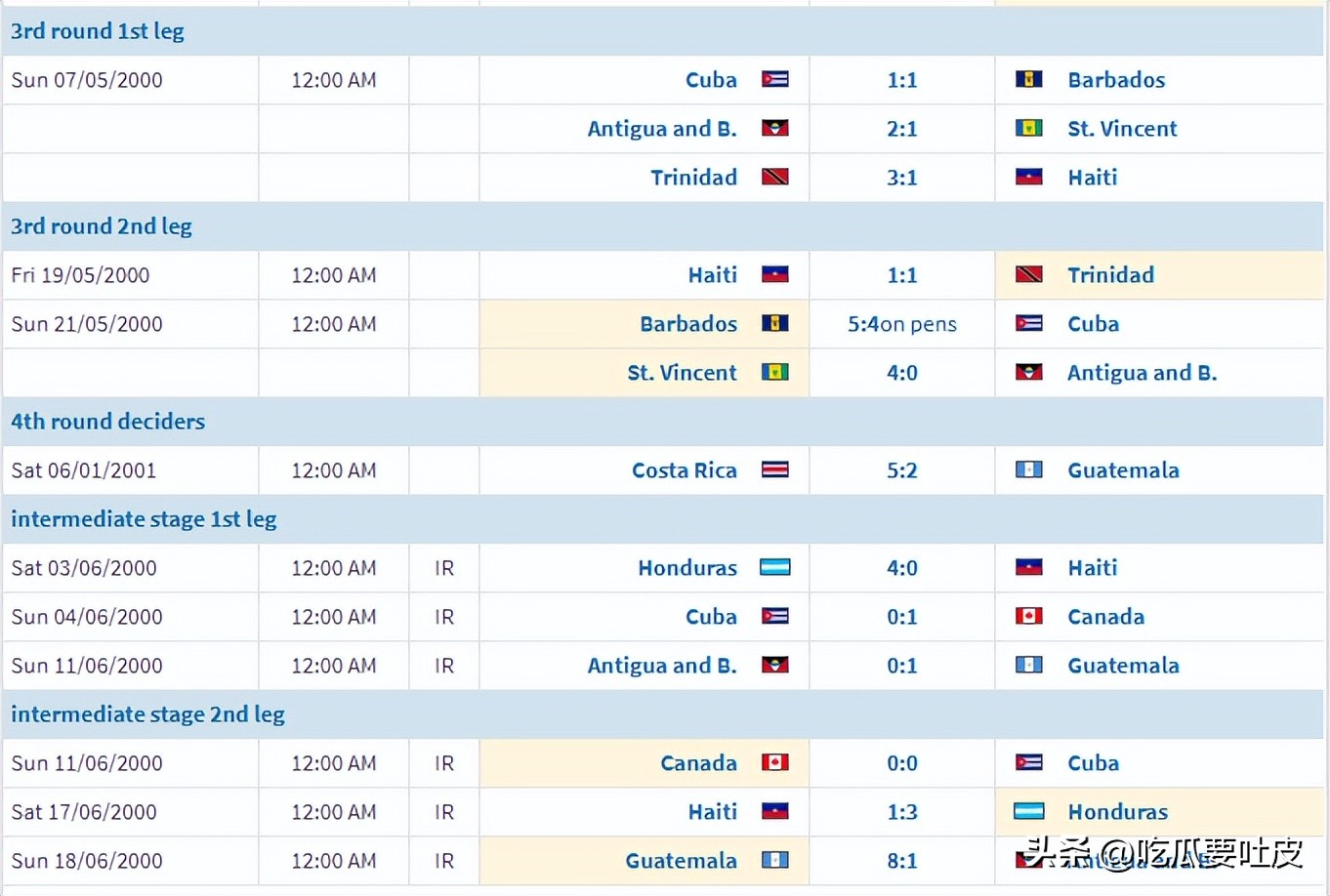Open the Costa Rica team link

[x=685, y=470]
